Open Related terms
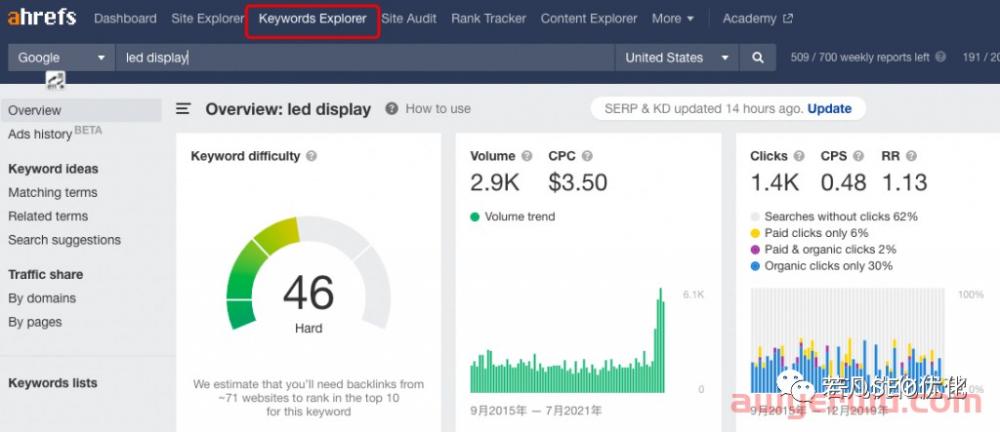Image resolution: width=1000 pixels, height=432 pixels. pos(48,216)
